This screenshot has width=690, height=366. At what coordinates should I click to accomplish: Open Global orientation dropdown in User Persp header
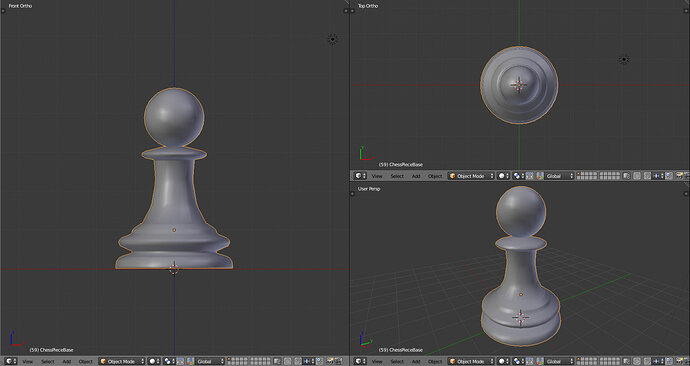[x=560, y=361]
